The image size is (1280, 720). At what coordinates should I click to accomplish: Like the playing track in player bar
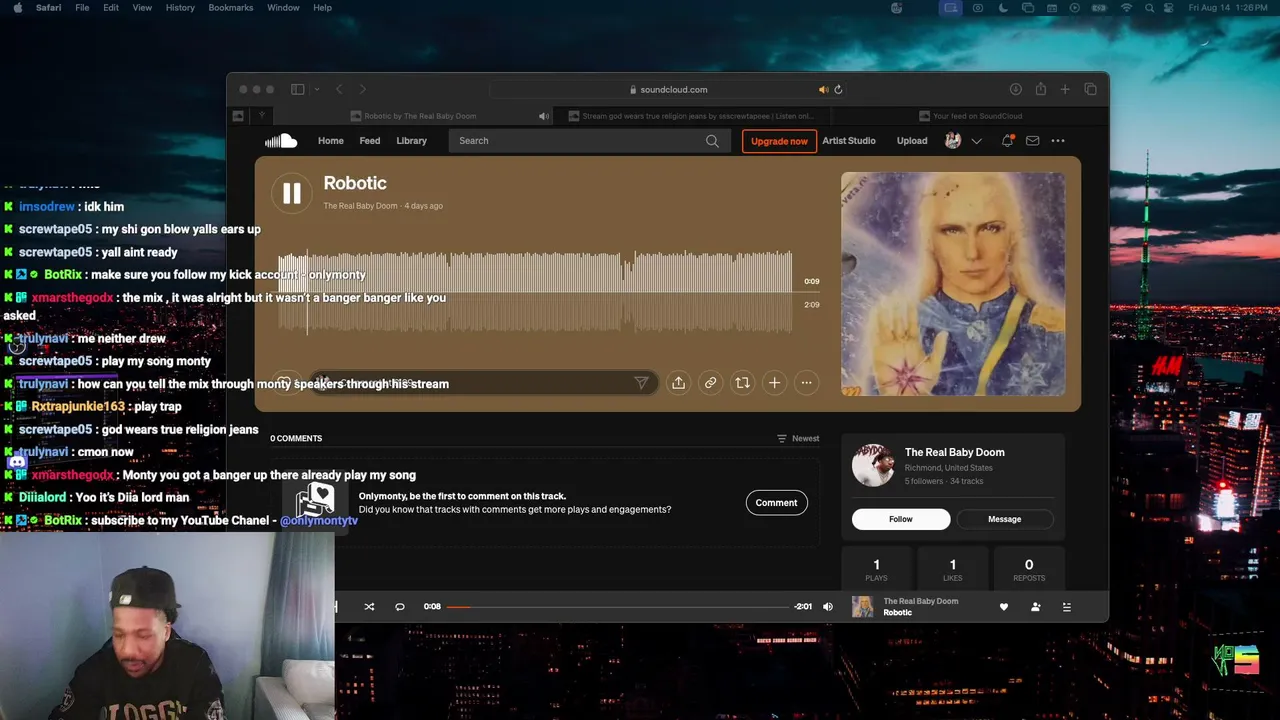pos(1004,607)
